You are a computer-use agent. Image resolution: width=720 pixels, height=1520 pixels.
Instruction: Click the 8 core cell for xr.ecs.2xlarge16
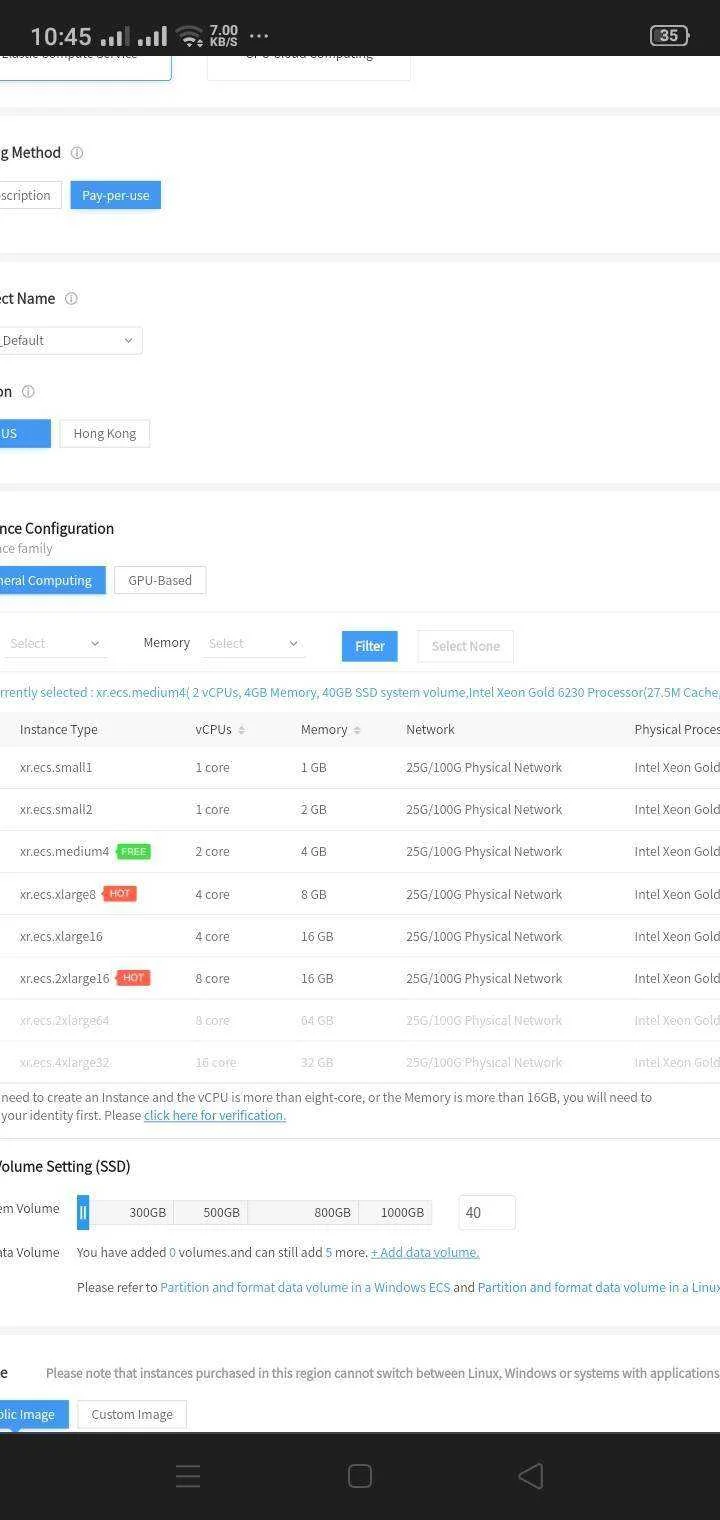tap(212, 978)
